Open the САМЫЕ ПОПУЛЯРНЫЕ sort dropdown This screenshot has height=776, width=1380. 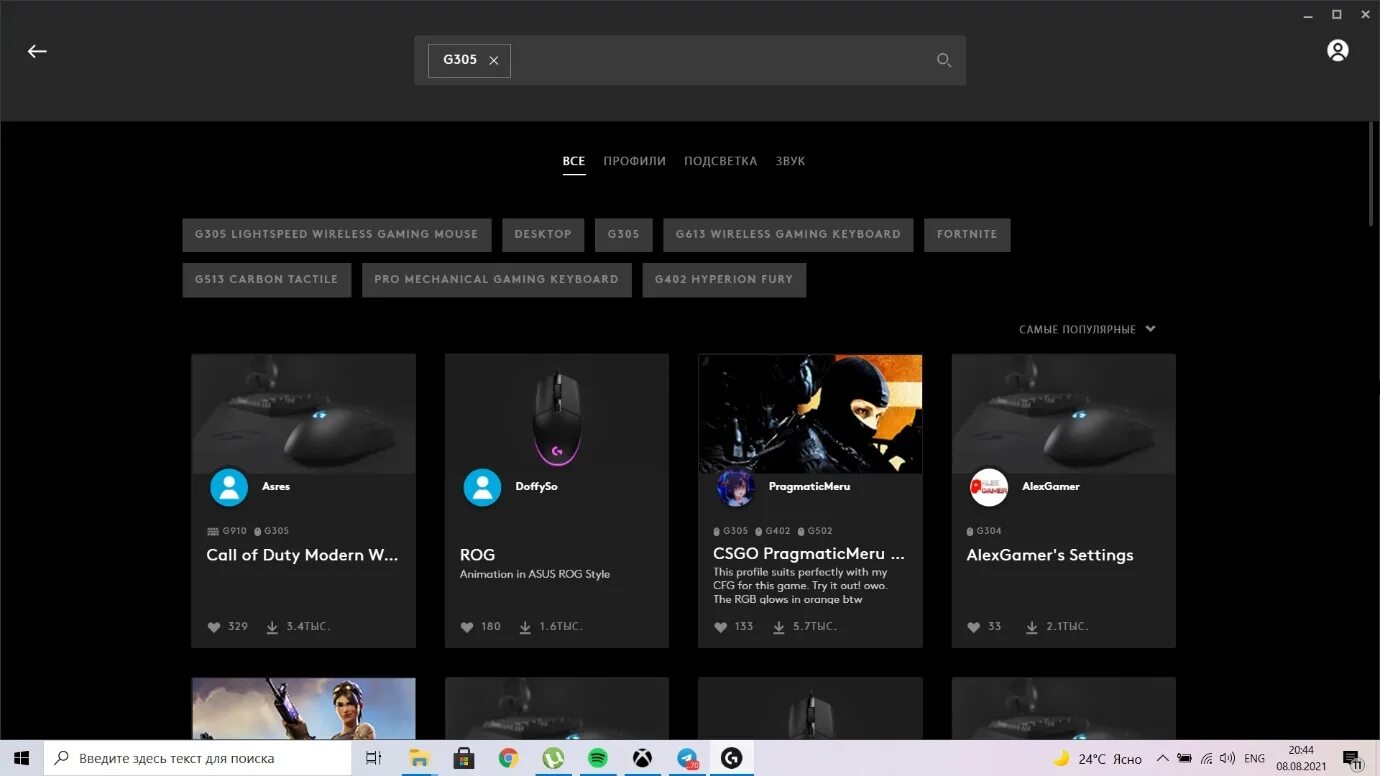pos(1087,329)
